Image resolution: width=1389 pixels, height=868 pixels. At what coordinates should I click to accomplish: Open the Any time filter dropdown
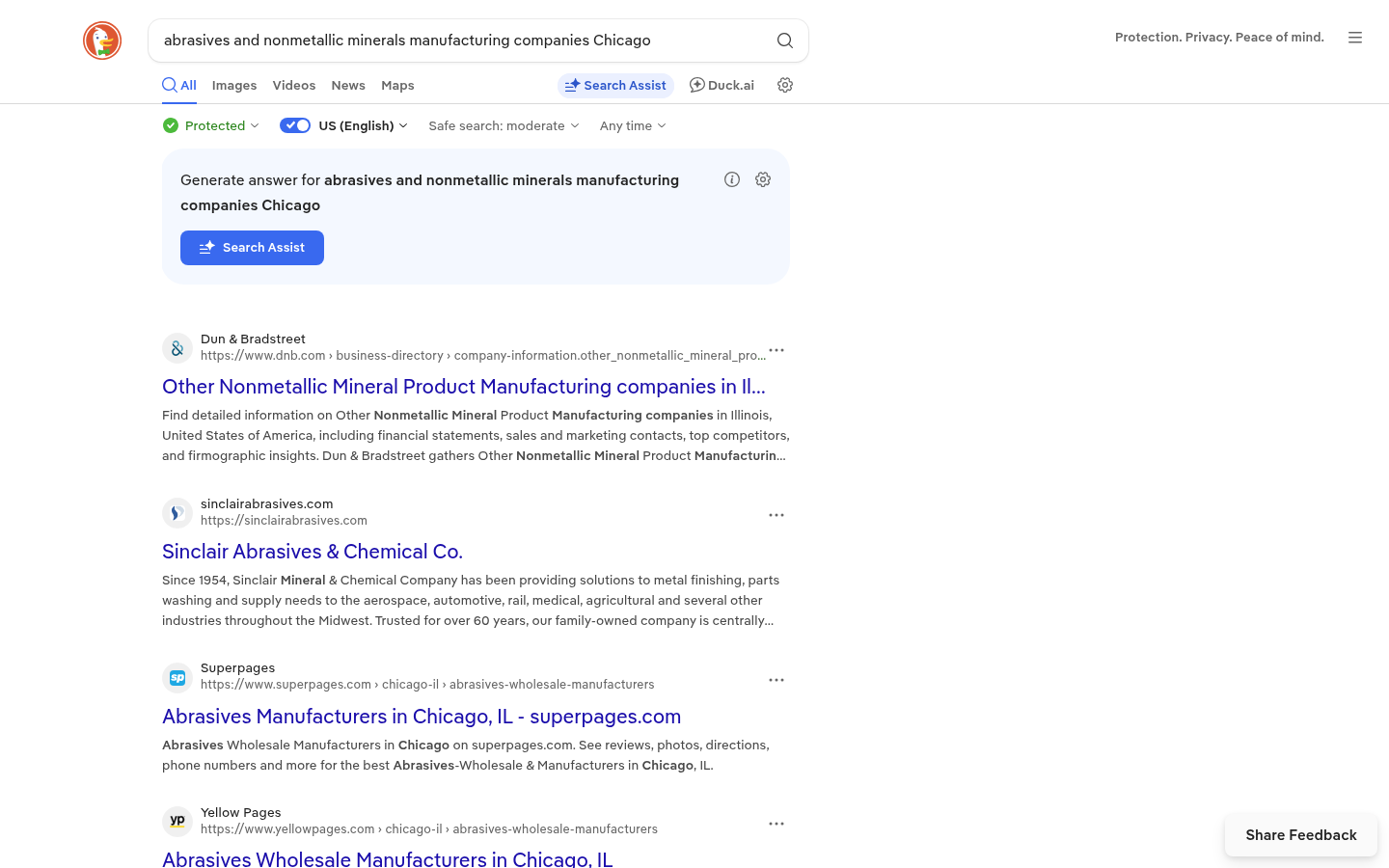point(633,125)
